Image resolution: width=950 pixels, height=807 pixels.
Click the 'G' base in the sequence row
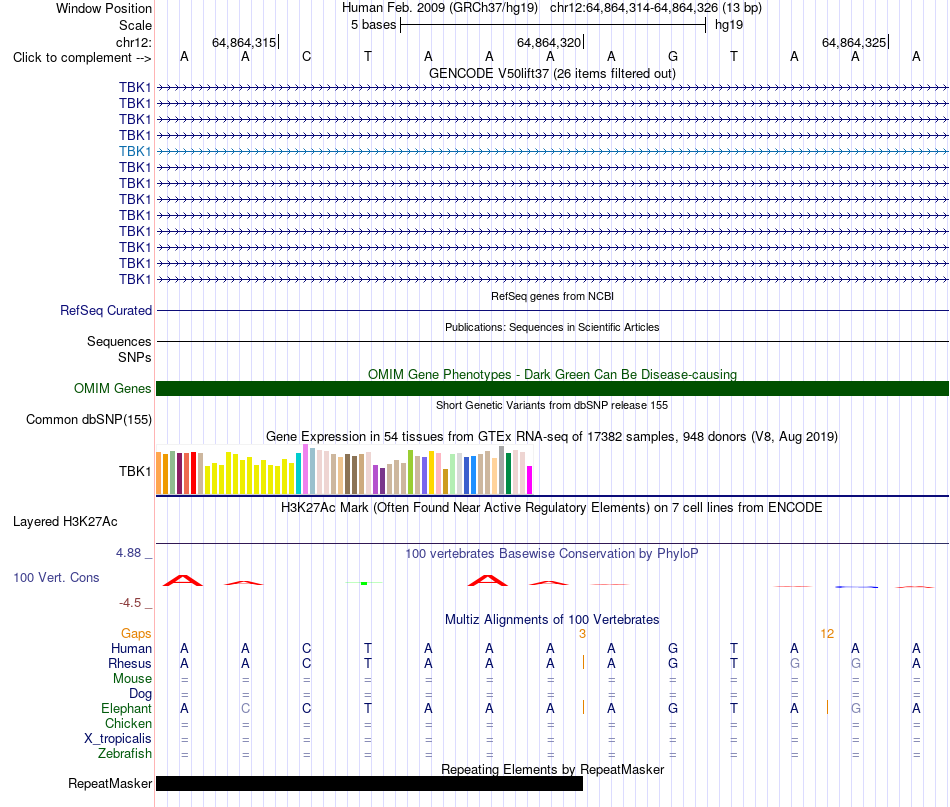[x=673, y=56]
